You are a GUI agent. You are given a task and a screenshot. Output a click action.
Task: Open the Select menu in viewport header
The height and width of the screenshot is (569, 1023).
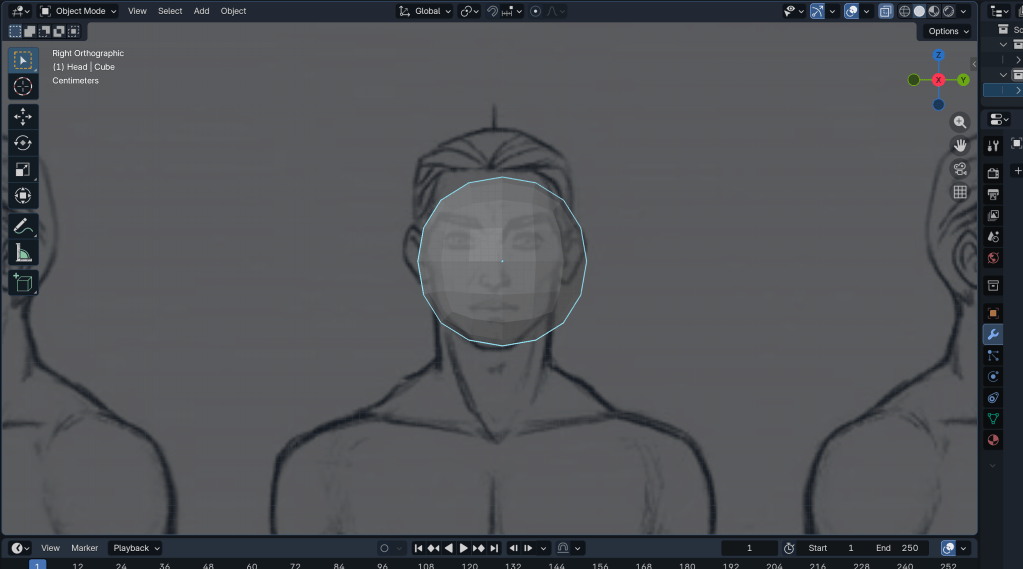(170, 11)
